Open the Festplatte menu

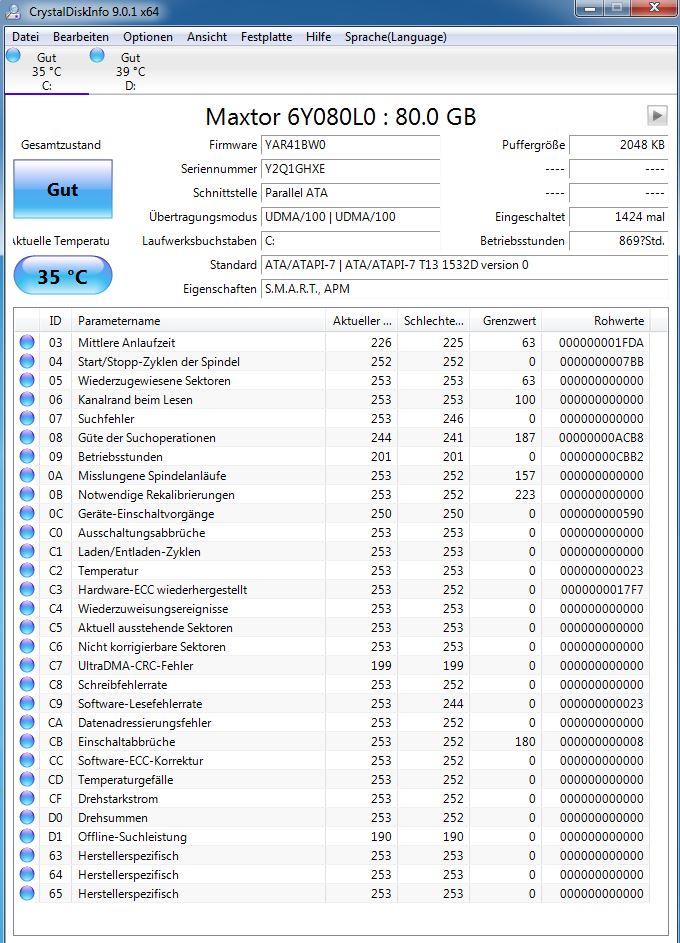266,37
